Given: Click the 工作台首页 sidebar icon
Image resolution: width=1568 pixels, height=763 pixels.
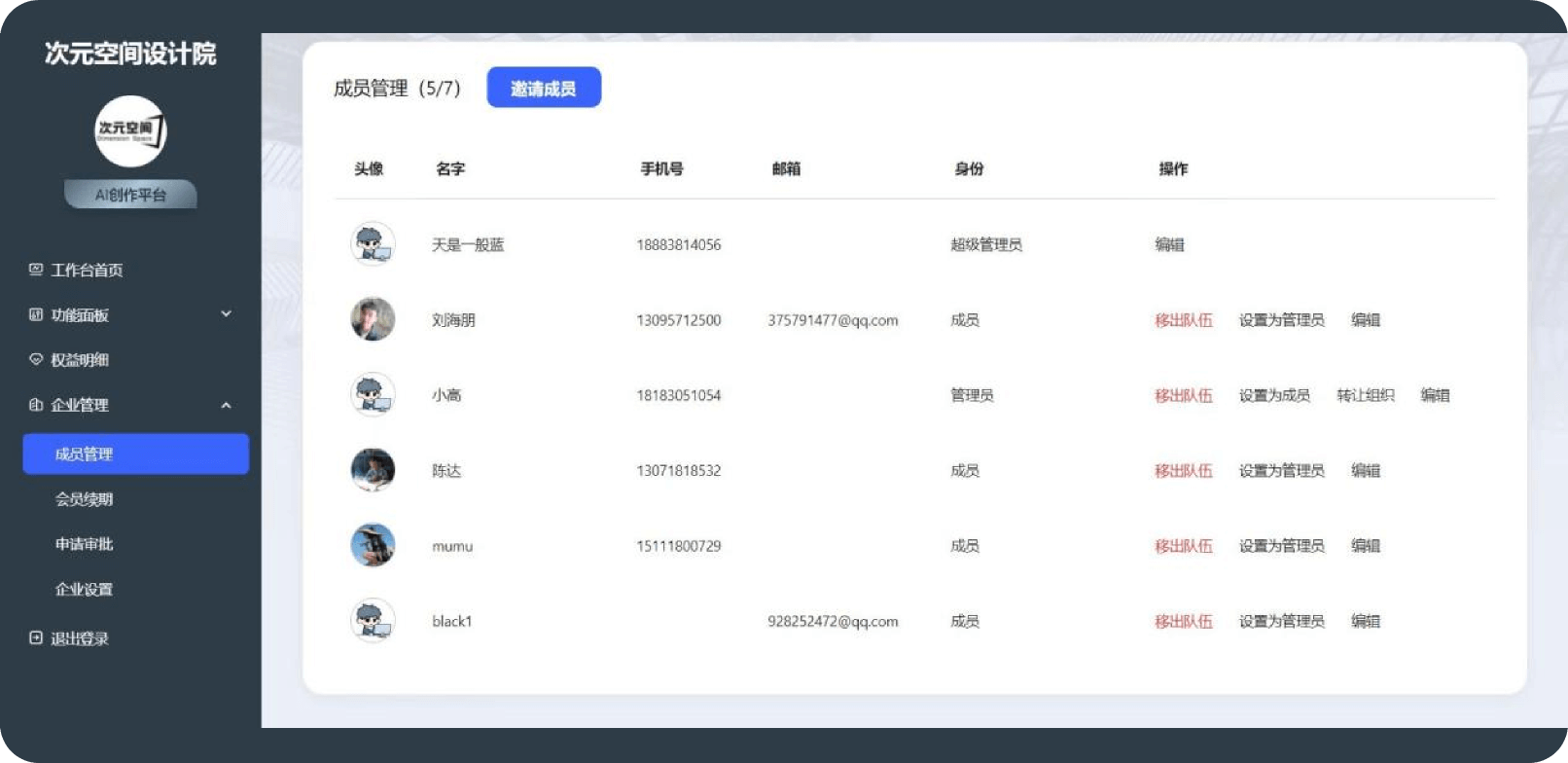Looking at the screenshot, I should (x=36, y=270).
